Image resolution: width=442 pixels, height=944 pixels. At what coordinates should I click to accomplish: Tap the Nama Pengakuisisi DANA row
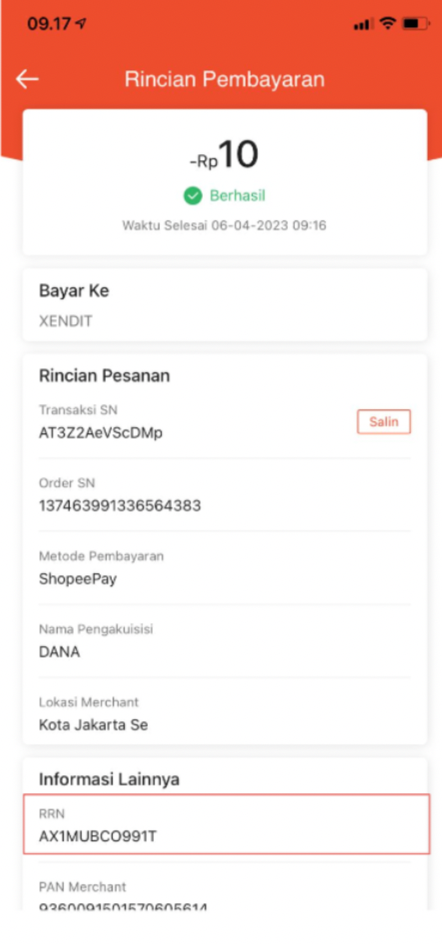[x=225, y=641]
